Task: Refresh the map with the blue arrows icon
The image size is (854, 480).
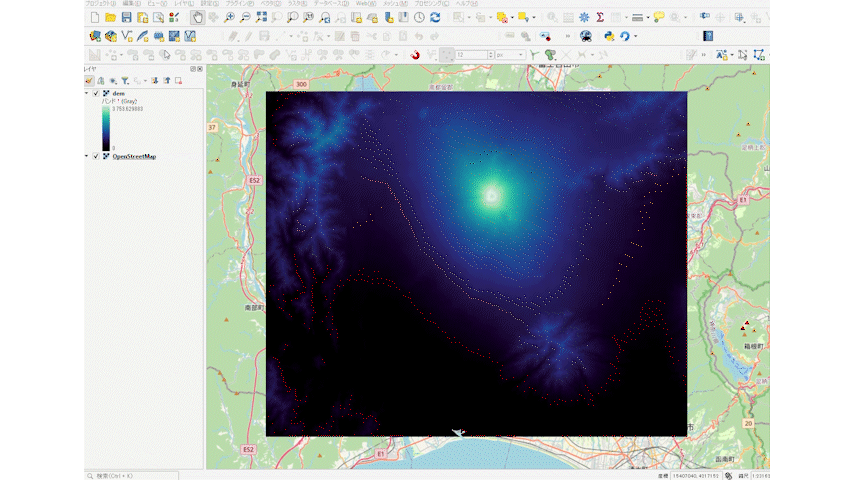Action: coord(435,17)
